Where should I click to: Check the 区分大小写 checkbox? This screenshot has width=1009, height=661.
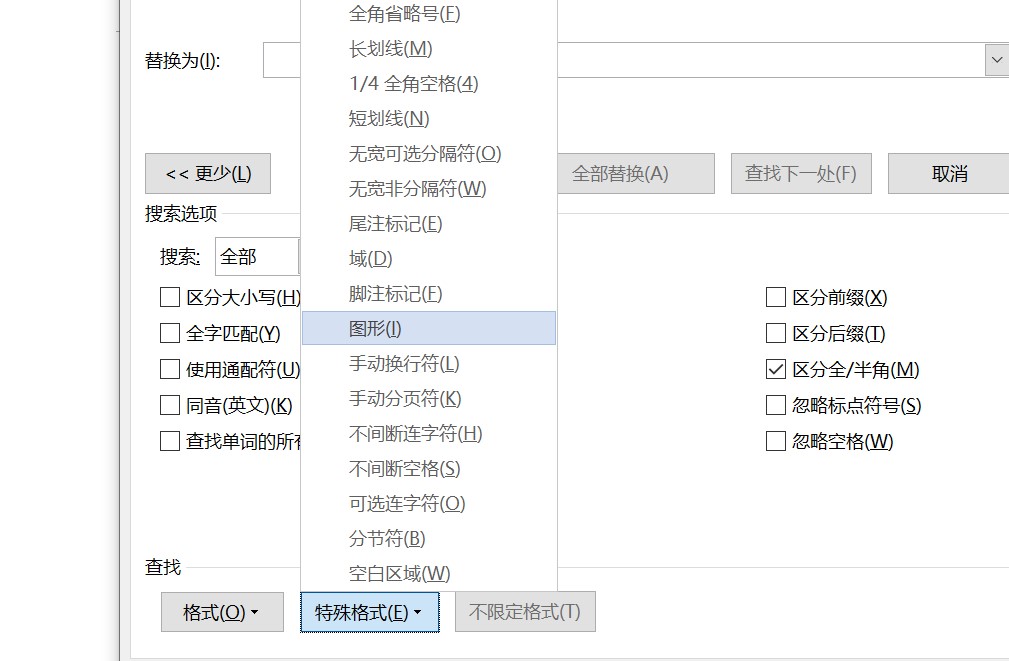[170, 298]
